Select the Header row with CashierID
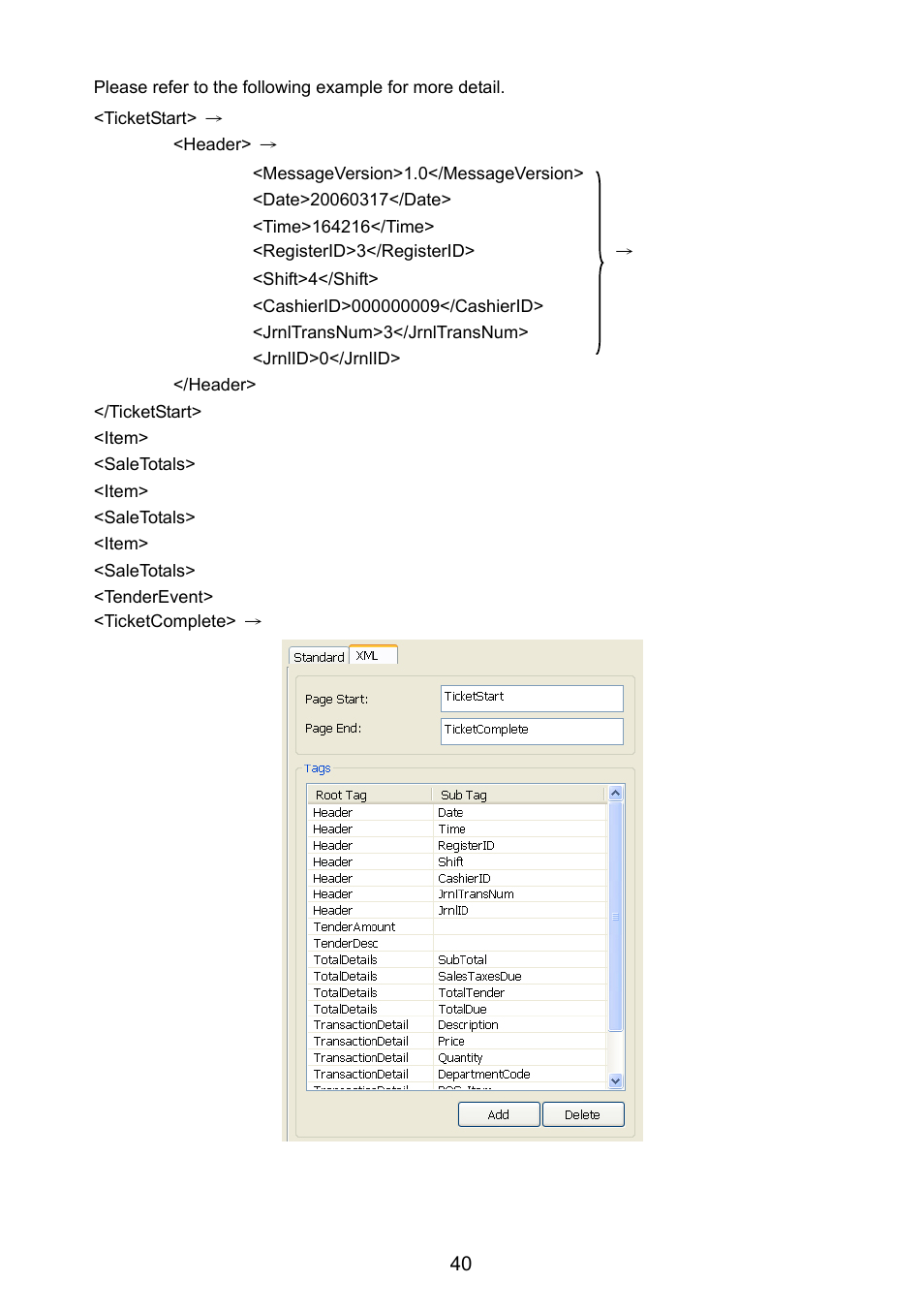924x1313 pixels. tap(457, 879)
